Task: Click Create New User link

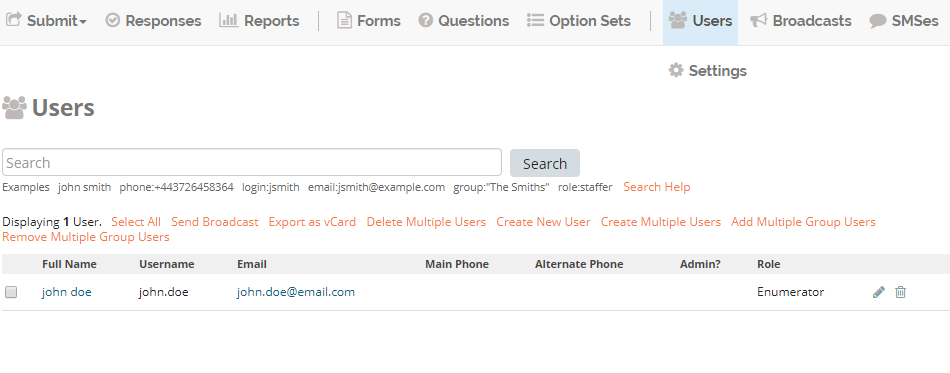Action: (x=543, y=222)
